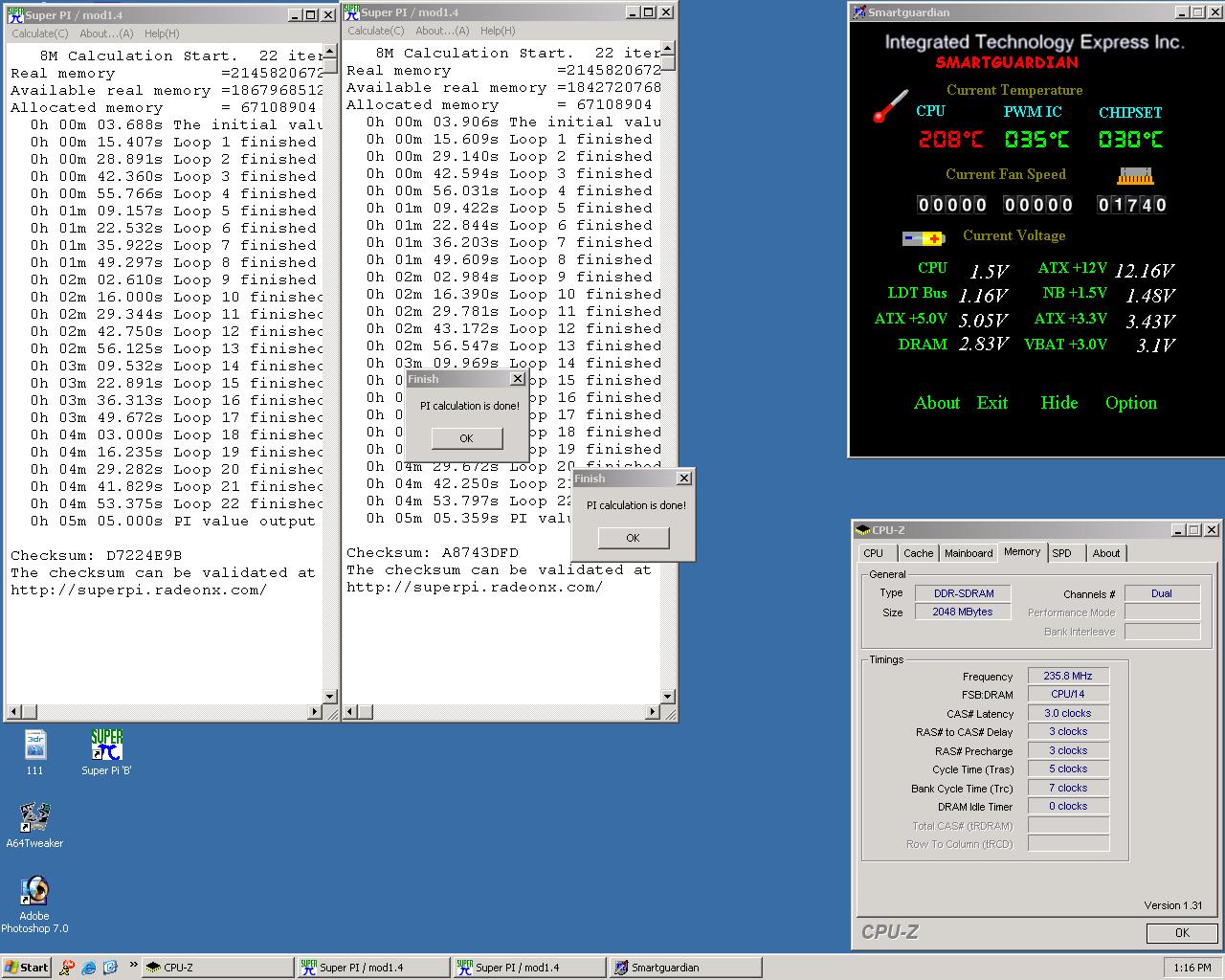Select the Cache tab in CPU-Z
Viewport: 1225px width, 980px height.
click(x=918, y=553)
